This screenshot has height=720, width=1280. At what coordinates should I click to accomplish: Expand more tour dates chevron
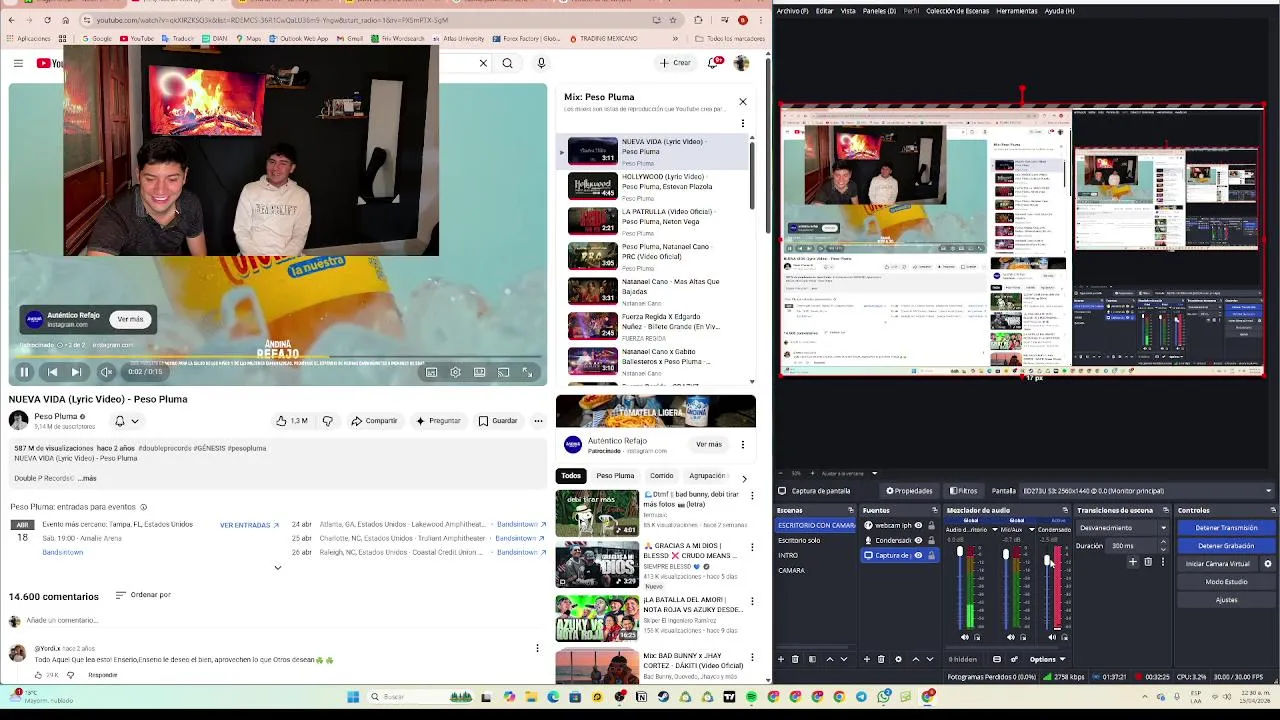pos(278,568)
